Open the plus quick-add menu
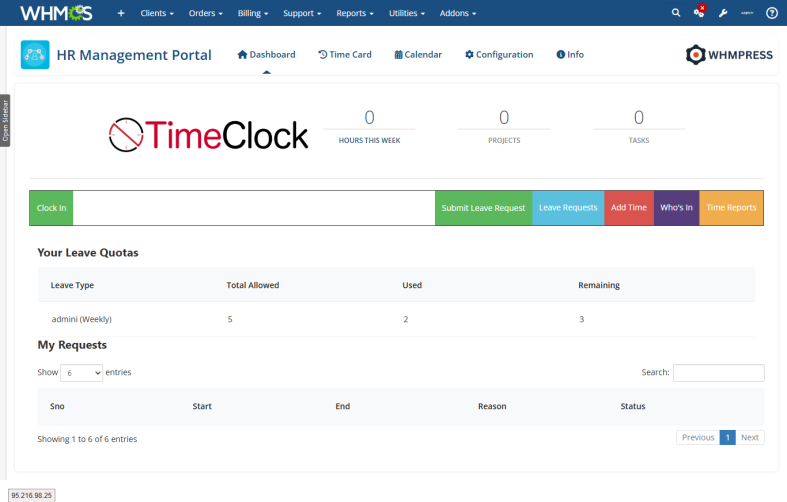 point(121,13)
